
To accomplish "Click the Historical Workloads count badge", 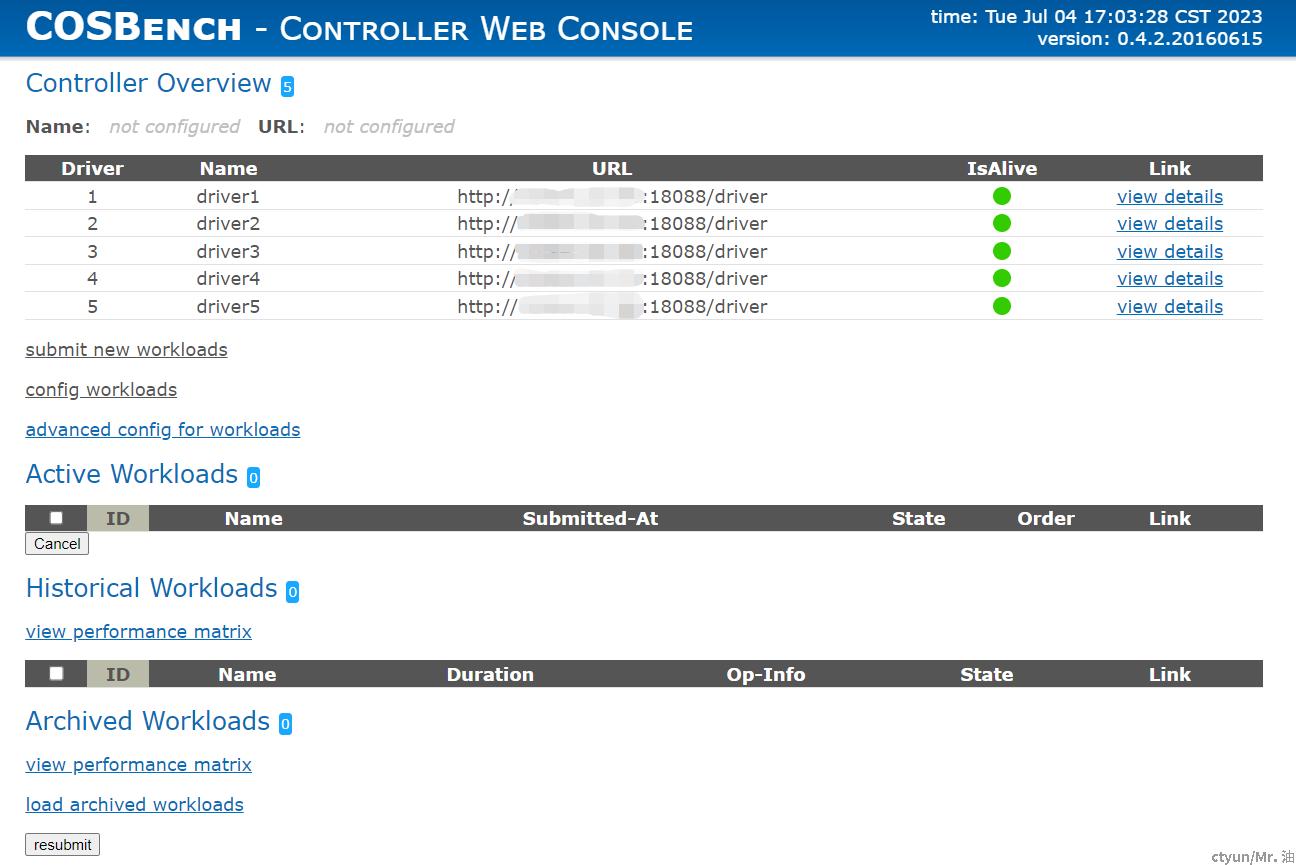I will pos(292,592).
